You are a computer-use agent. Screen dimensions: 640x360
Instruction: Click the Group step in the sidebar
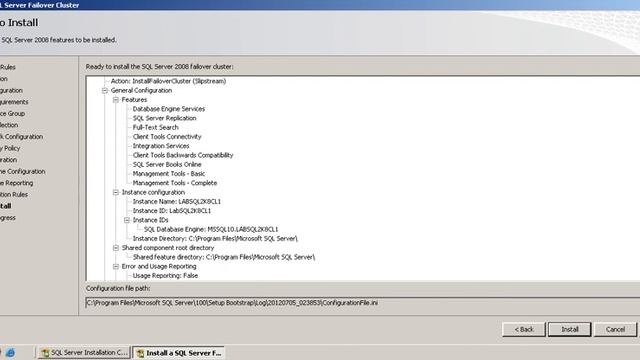(x=12, y=113)
